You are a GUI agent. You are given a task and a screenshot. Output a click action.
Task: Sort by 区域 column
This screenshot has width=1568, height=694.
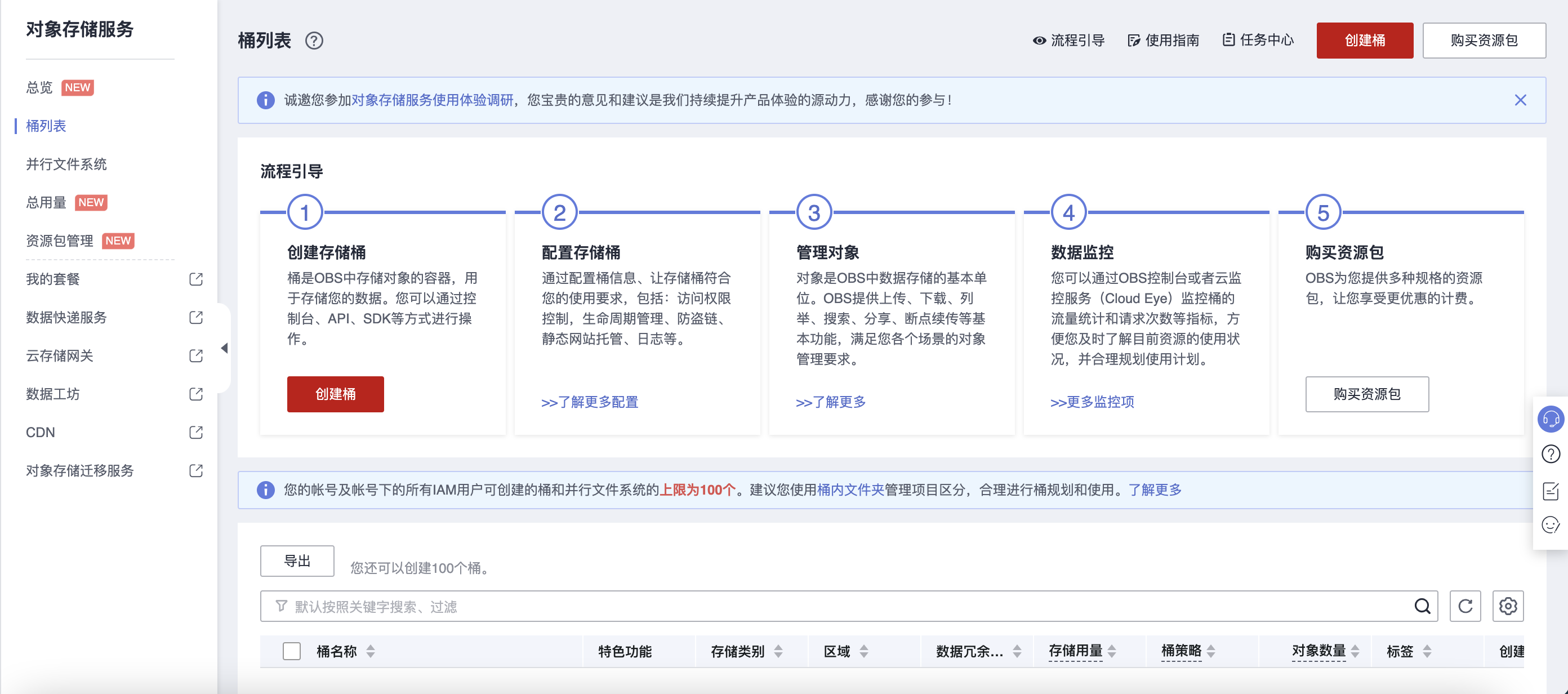[x=863, y=651]
